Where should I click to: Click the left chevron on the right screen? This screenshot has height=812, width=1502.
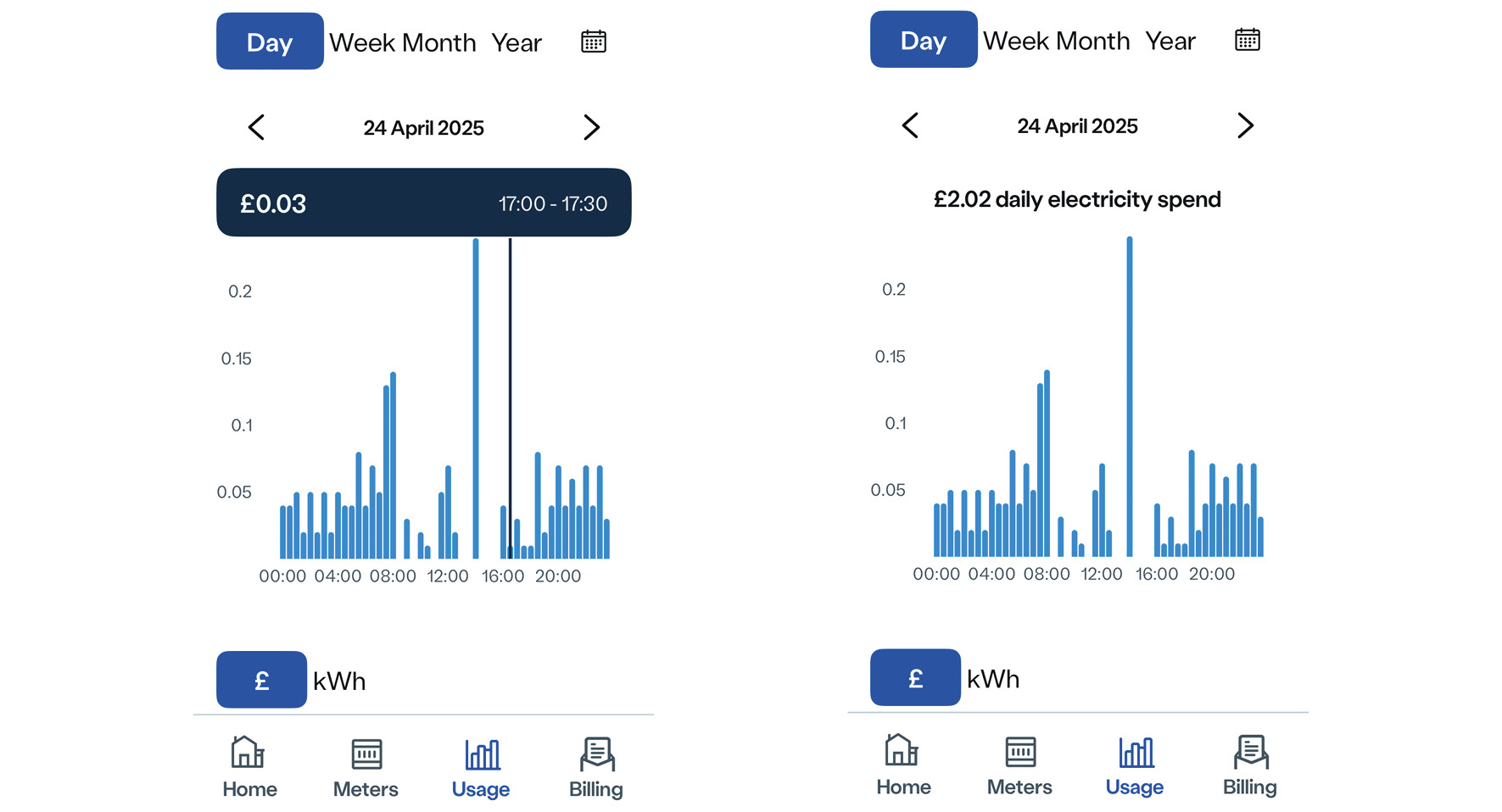[909, 125]
